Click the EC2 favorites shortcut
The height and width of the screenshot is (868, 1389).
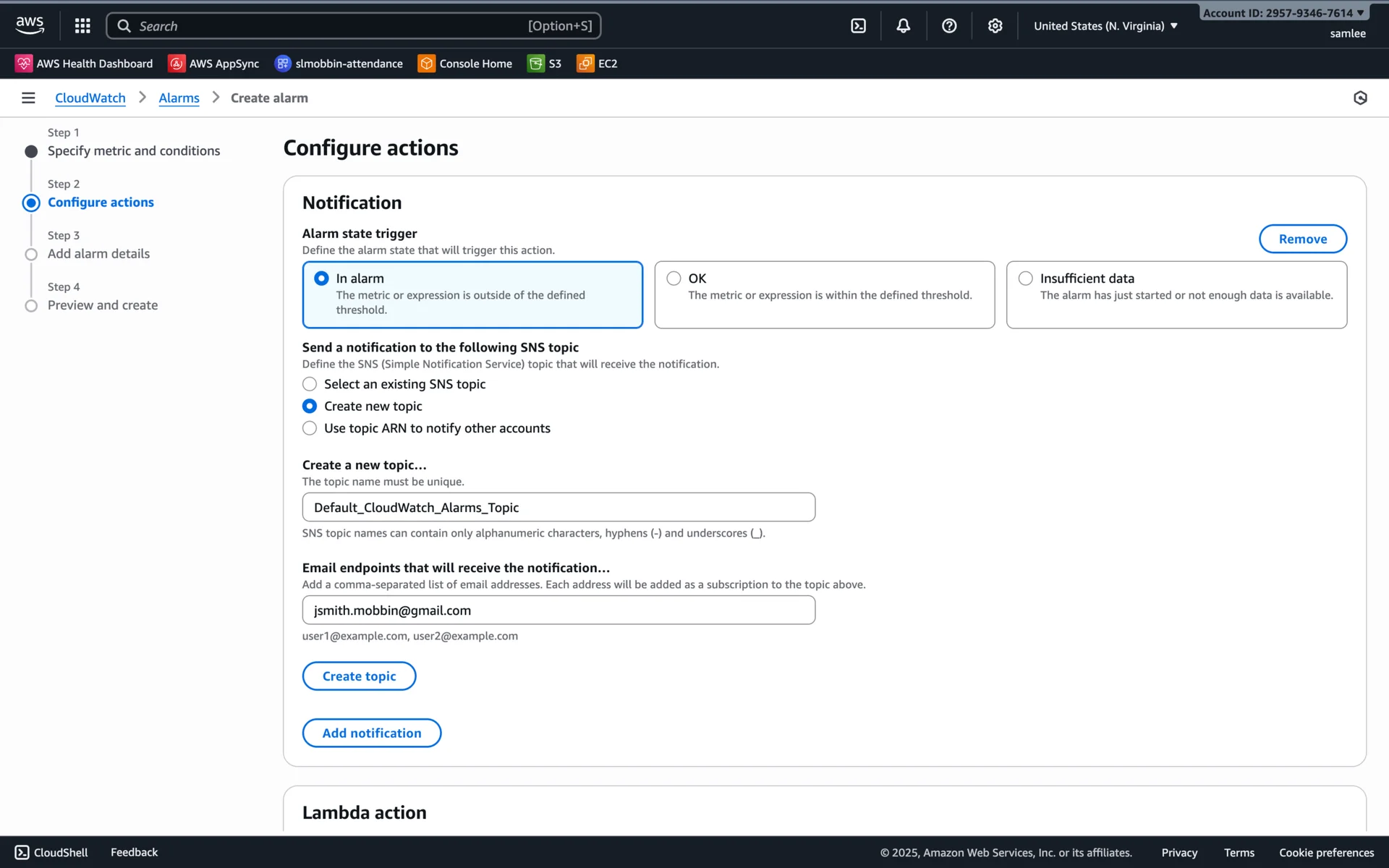point(597,64)
